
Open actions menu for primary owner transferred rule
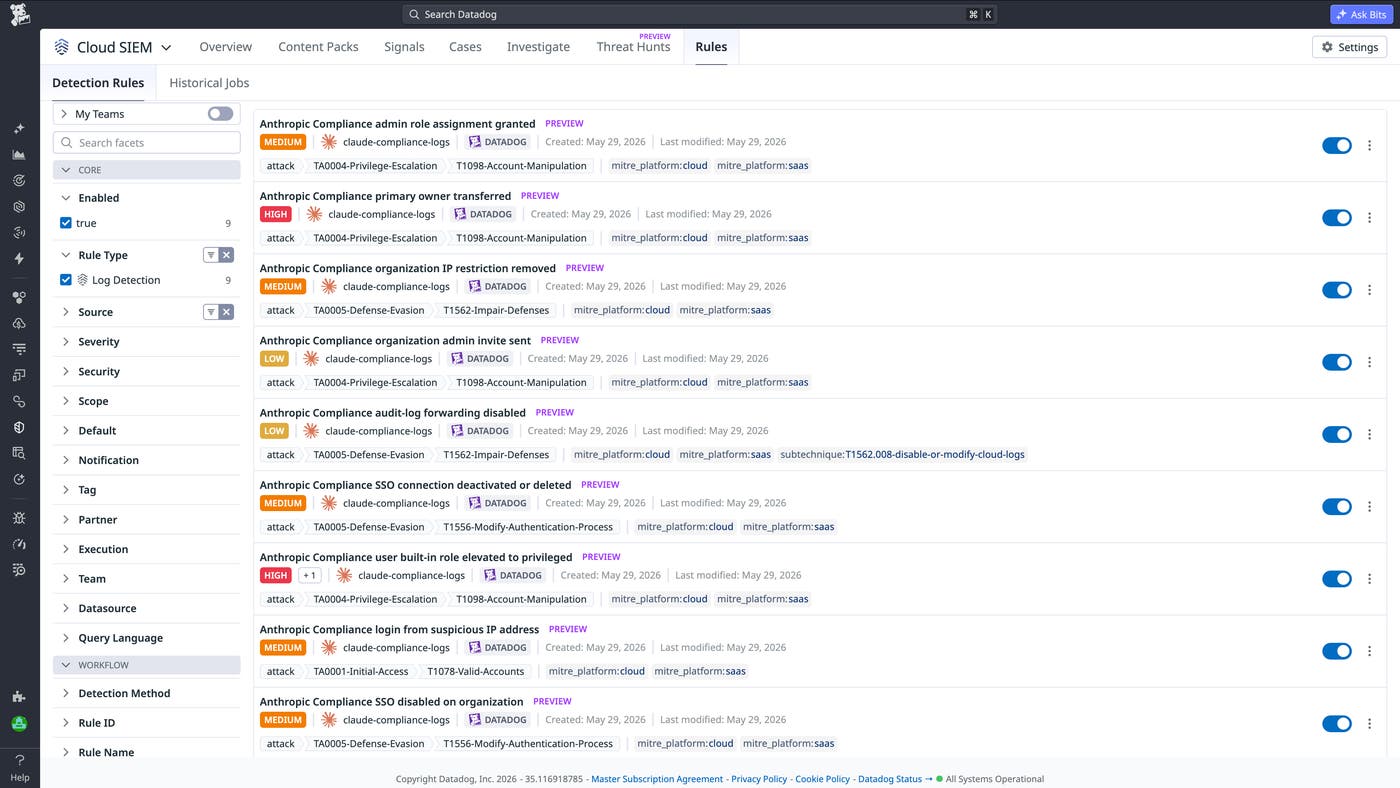1369,218
